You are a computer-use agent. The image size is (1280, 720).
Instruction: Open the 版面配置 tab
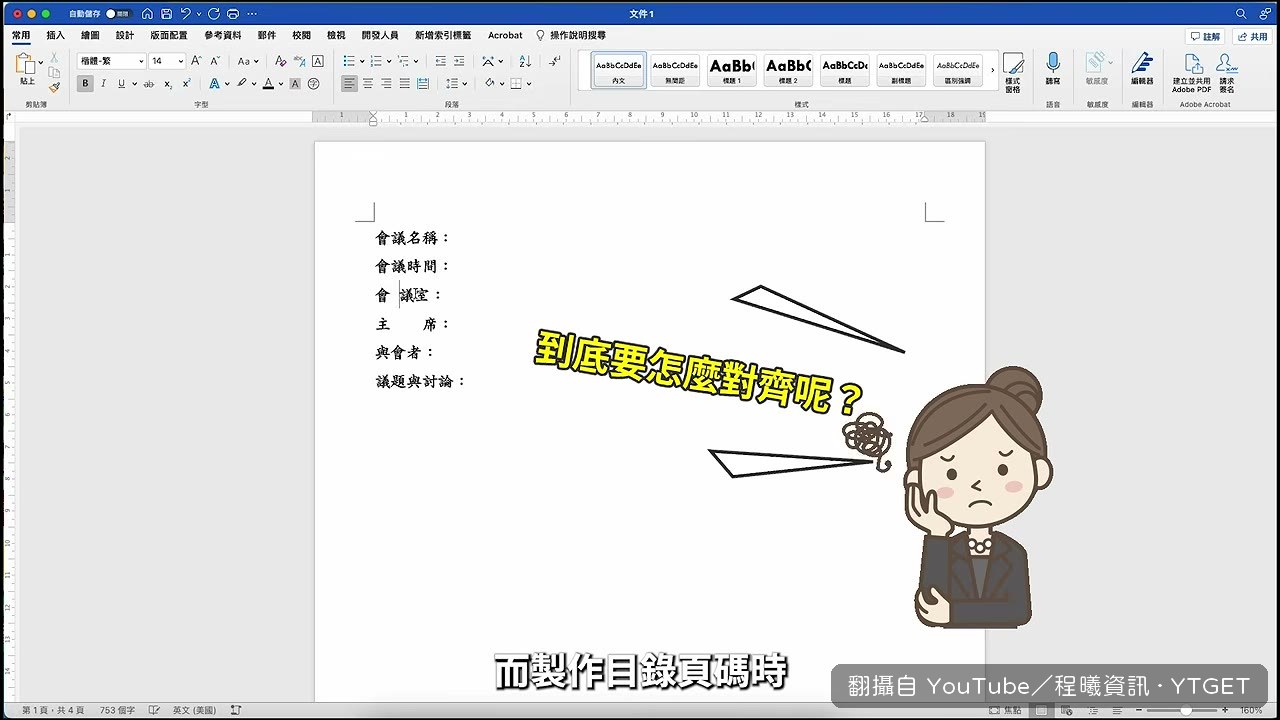(169, 35)
